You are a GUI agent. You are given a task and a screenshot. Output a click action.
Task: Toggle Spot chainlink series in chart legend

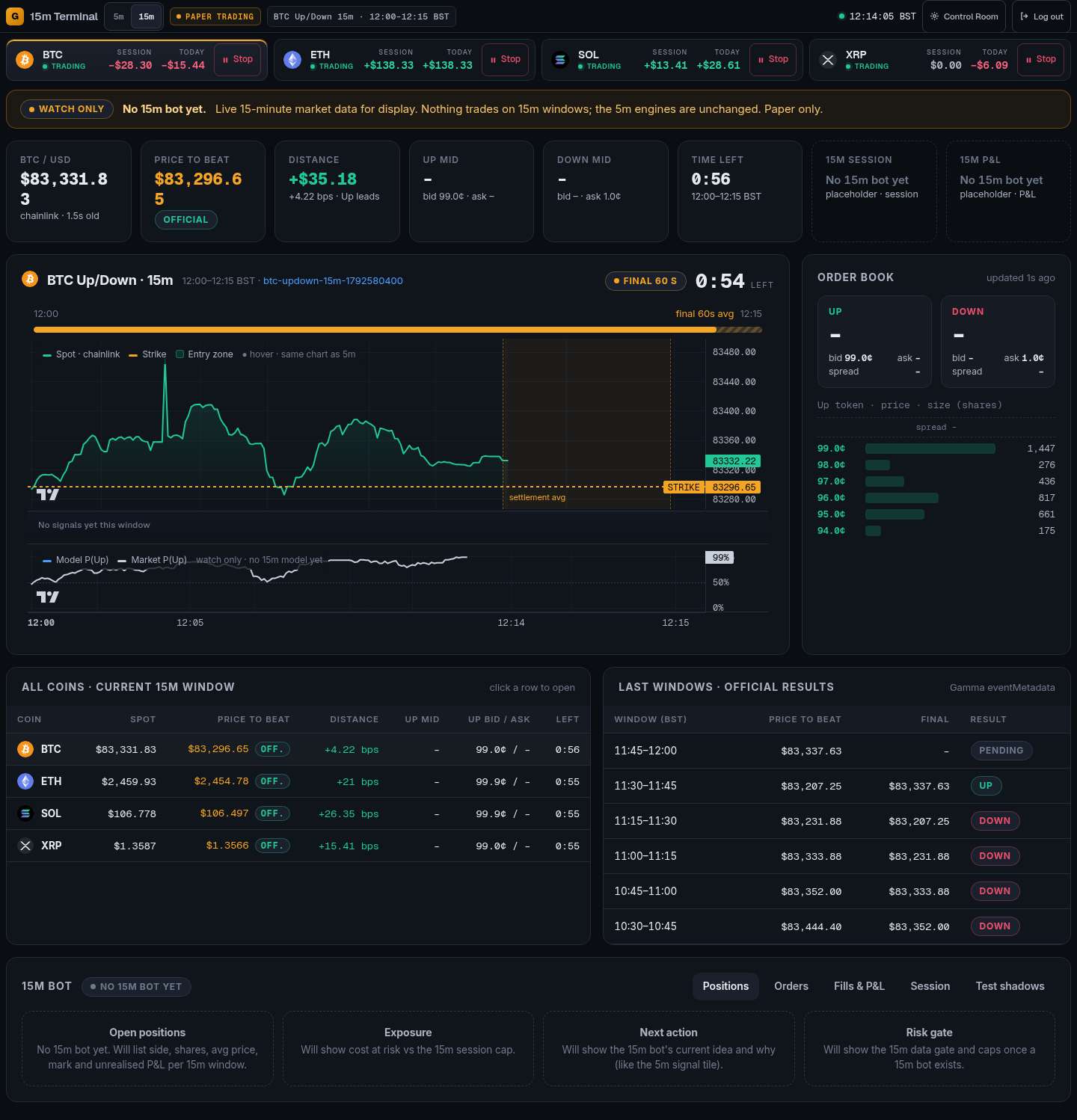pos(82,354)
